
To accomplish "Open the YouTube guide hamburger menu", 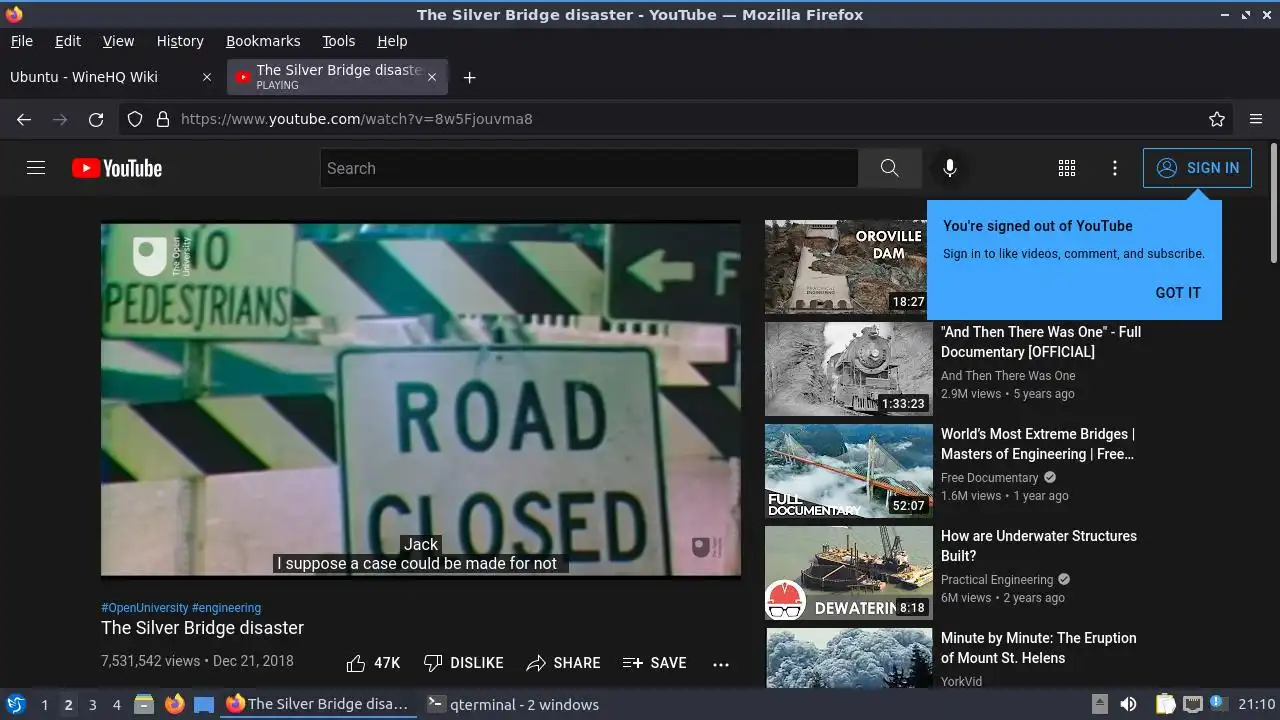I will (x=36, y=168).
